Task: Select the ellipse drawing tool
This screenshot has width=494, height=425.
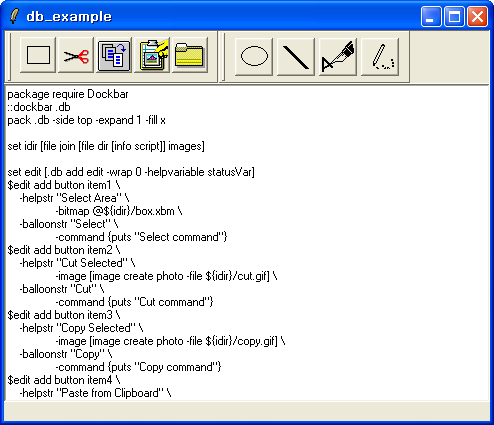Action: [254, 56]
